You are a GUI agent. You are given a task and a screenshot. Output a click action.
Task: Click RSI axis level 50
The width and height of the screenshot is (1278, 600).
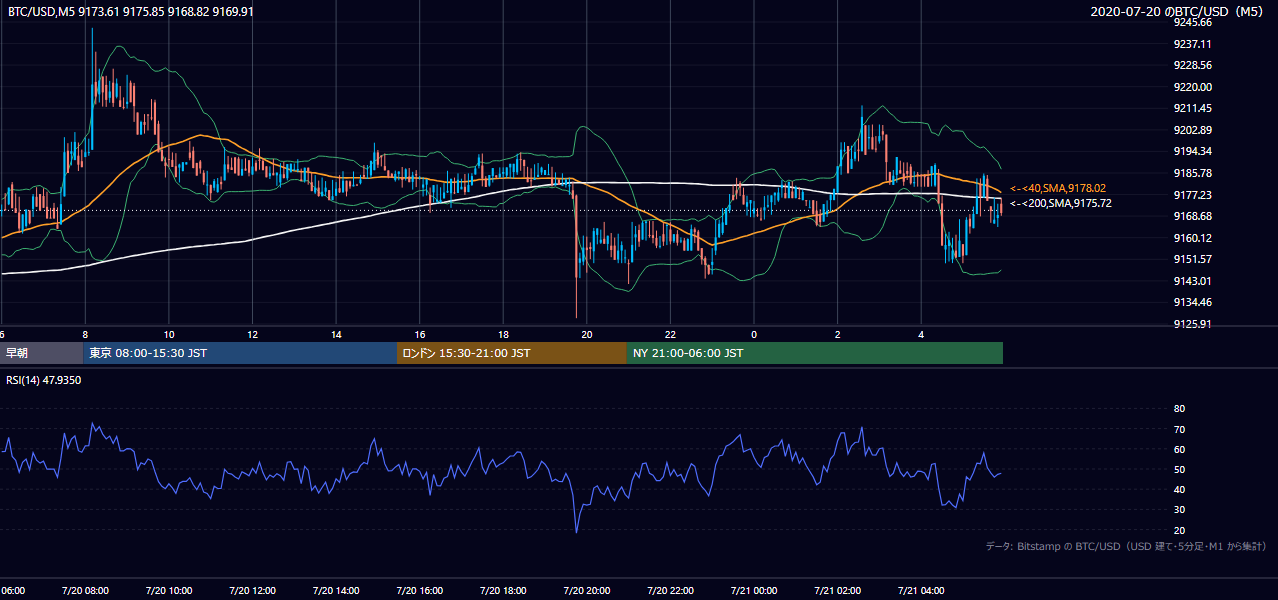point(1179,469)
